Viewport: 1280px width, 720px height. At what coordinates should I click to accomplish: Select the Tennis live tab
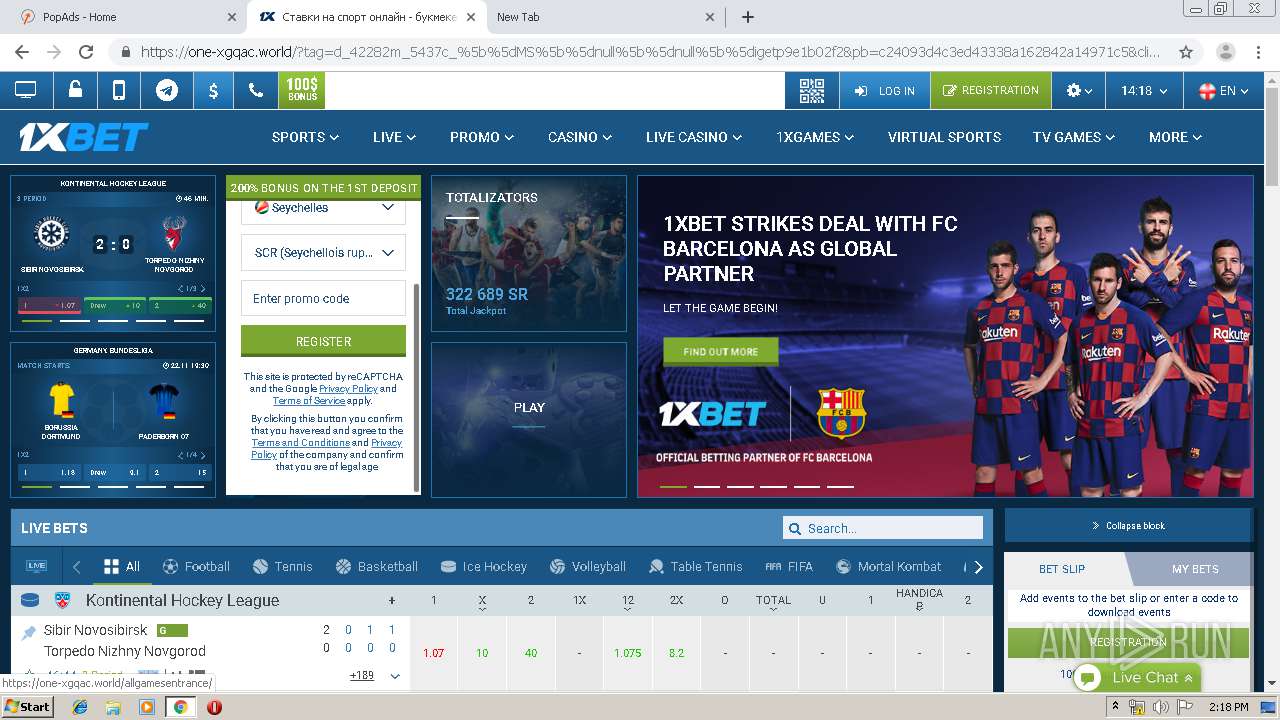coord(283,566)
